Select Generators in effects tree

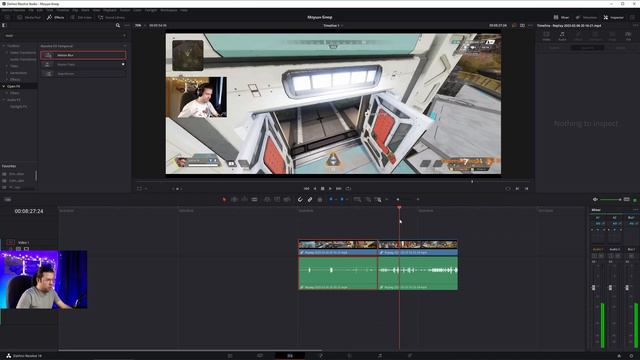coord(18,73)
